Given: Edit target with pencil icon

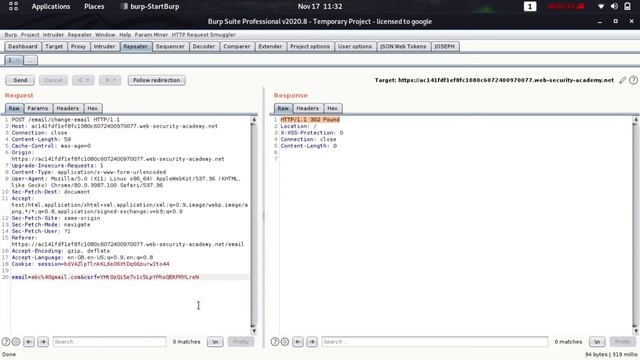Looking at the screenshot, I should pyautogui.click(x=622, y=80).
